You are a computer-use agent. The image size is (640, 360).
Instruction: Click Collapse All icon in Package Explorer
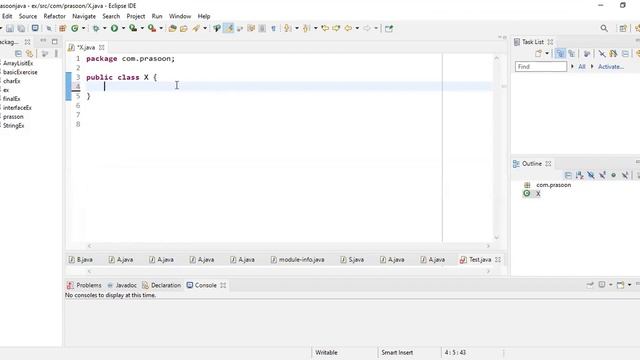18,53
